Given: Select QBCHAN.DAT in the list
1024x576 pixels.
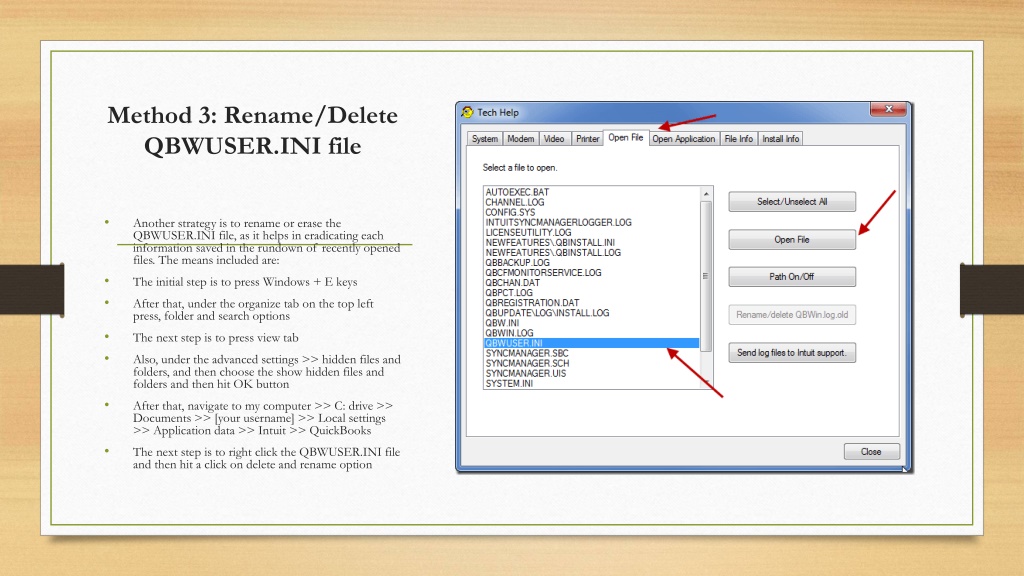Looking at the screenshot, I should (513, 283).
